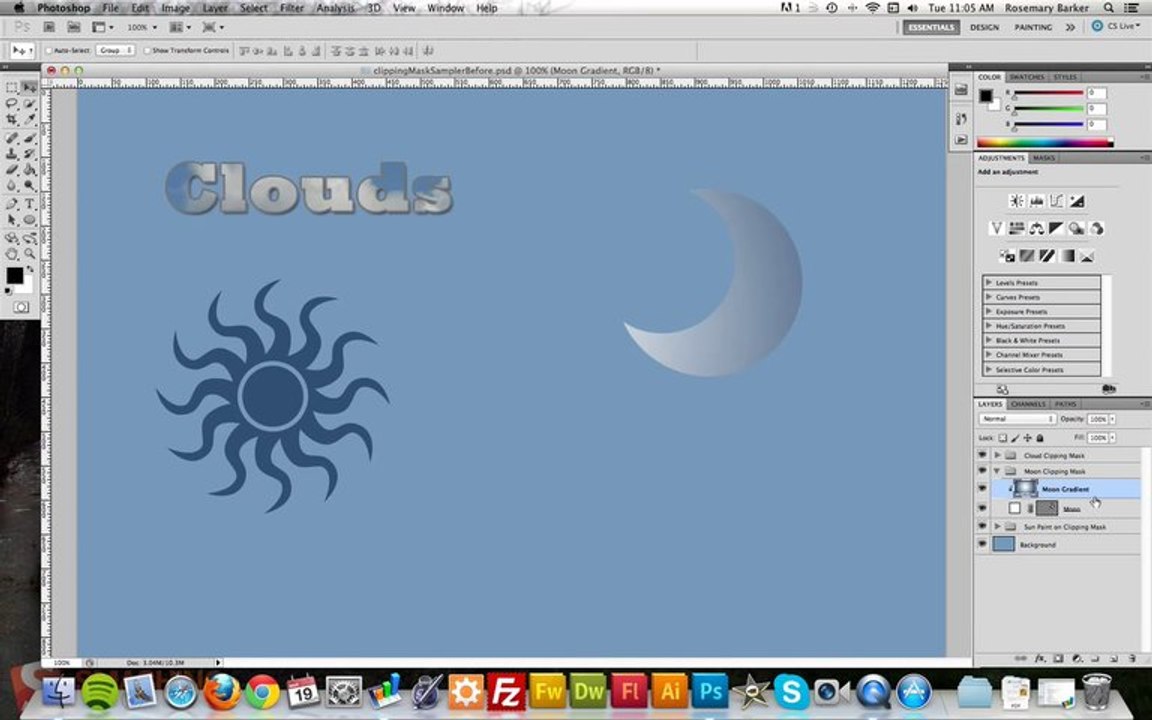The width and height of the screenshot is (1152, 720).
Task: Enable Show Transform Controls checkbox
Action: click(x=147, y=51)
